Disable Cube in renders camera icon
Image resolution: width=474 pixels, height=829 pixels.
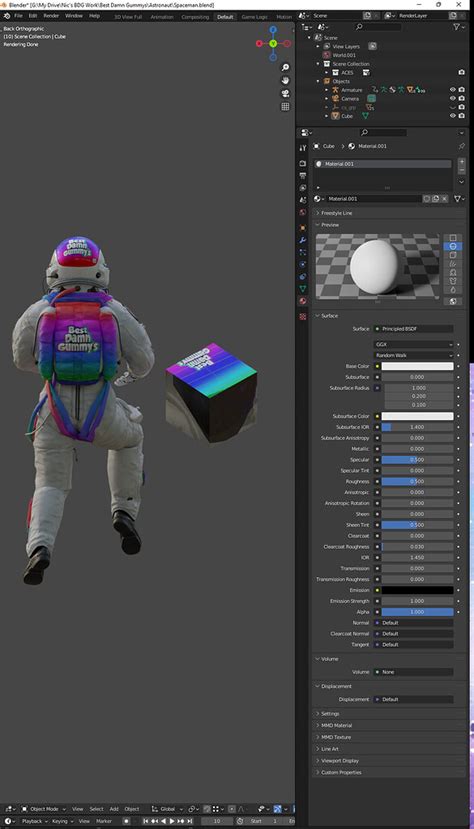click(x=461, y=116)
